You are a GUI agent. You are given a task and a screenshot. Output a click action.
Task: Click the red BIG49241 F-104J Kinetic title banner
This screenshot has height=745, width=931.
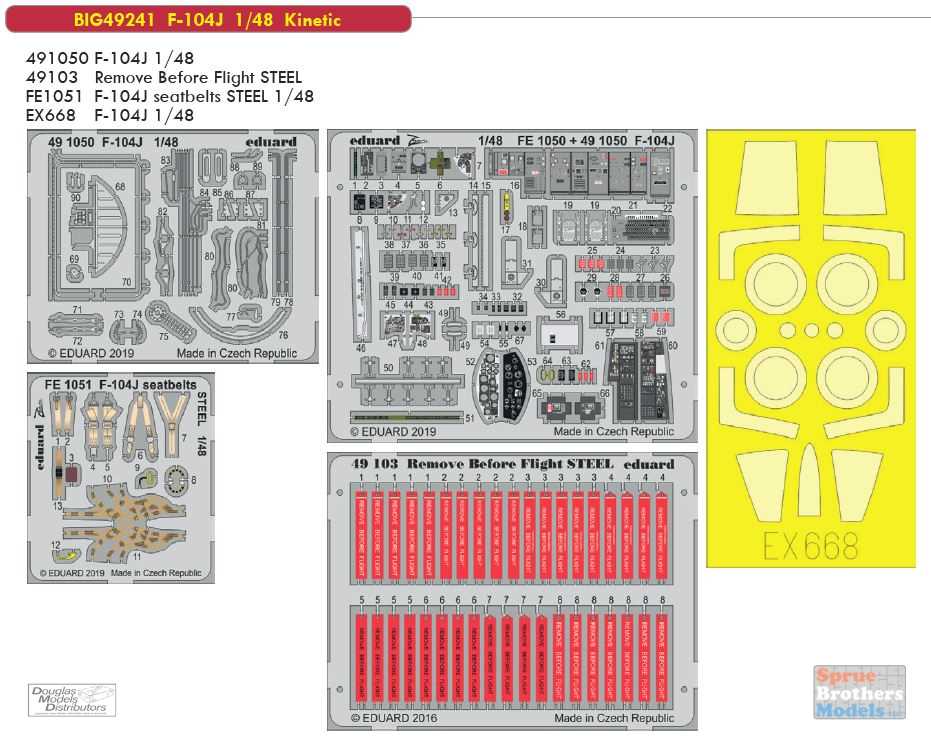[208, 19]
